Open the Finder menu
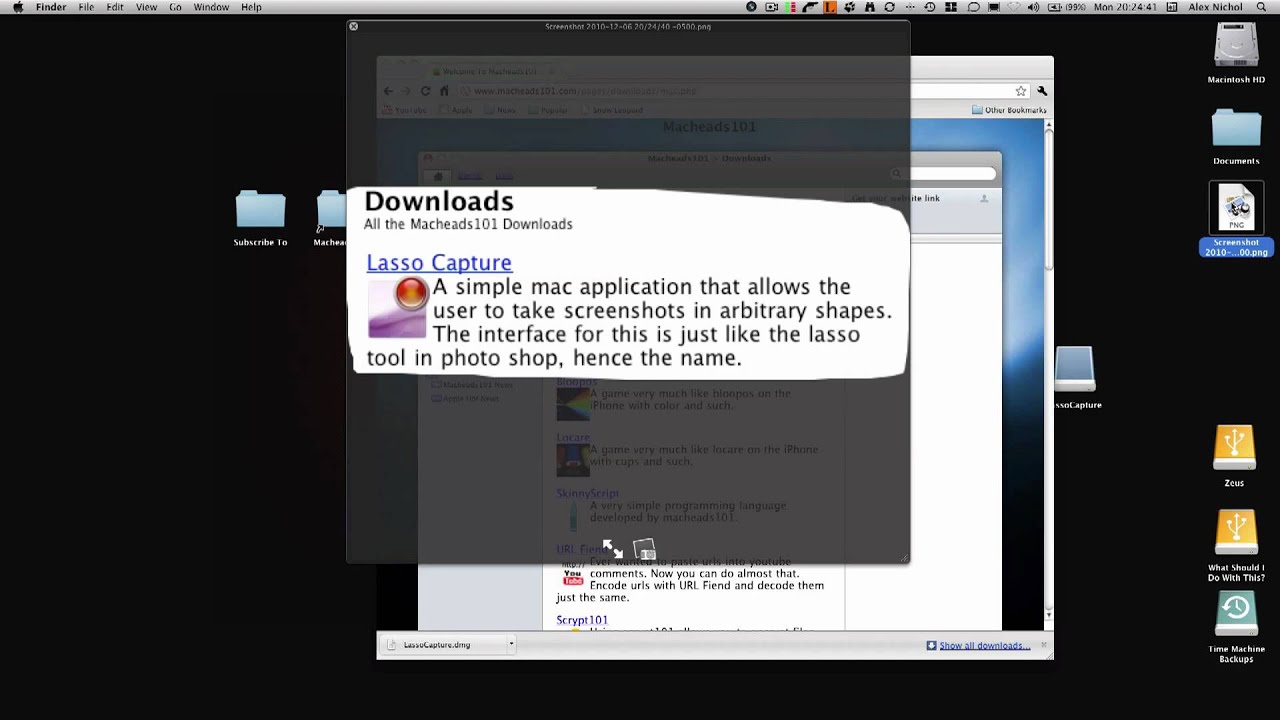Screen dimensions: 1280x720 (51, 7)
